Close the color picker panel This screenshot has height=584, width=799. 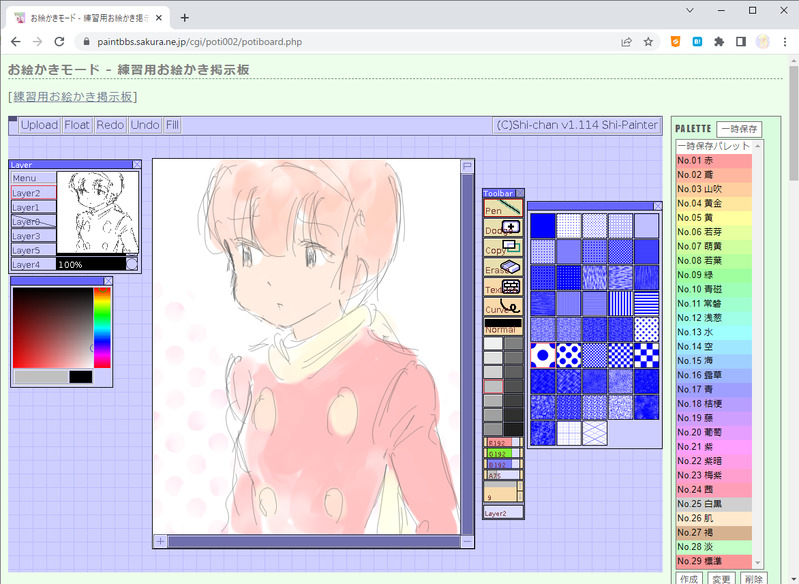(108, 281)
